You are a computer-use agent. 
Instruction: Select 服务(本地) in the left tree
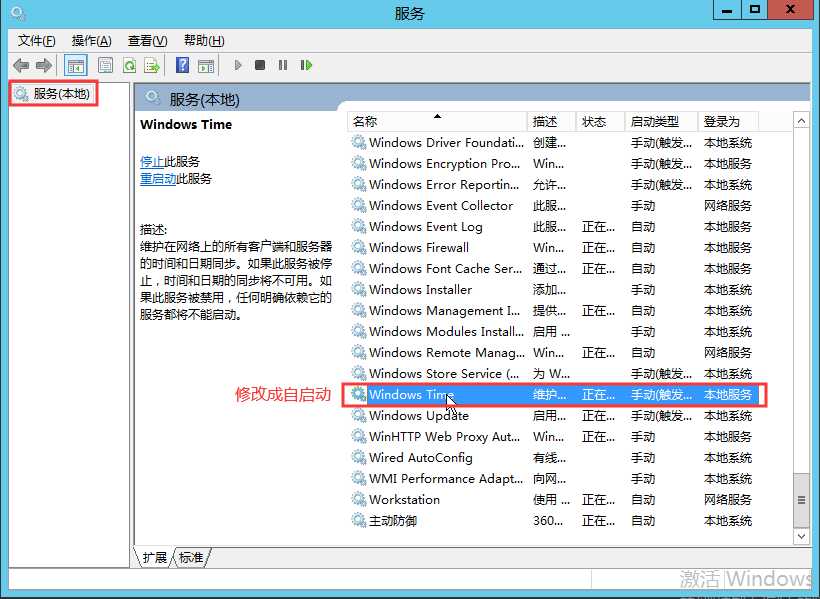click(61, 94)
